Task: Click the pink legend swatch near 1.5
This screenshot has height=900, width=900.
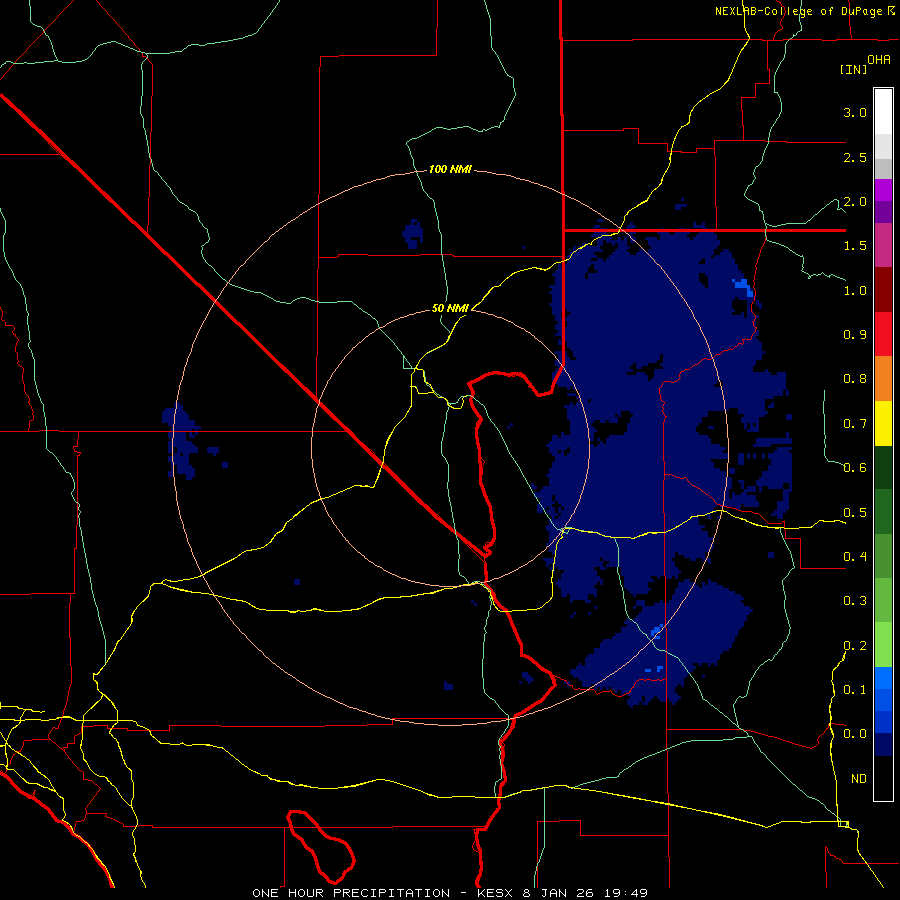Action: point(883,245)
